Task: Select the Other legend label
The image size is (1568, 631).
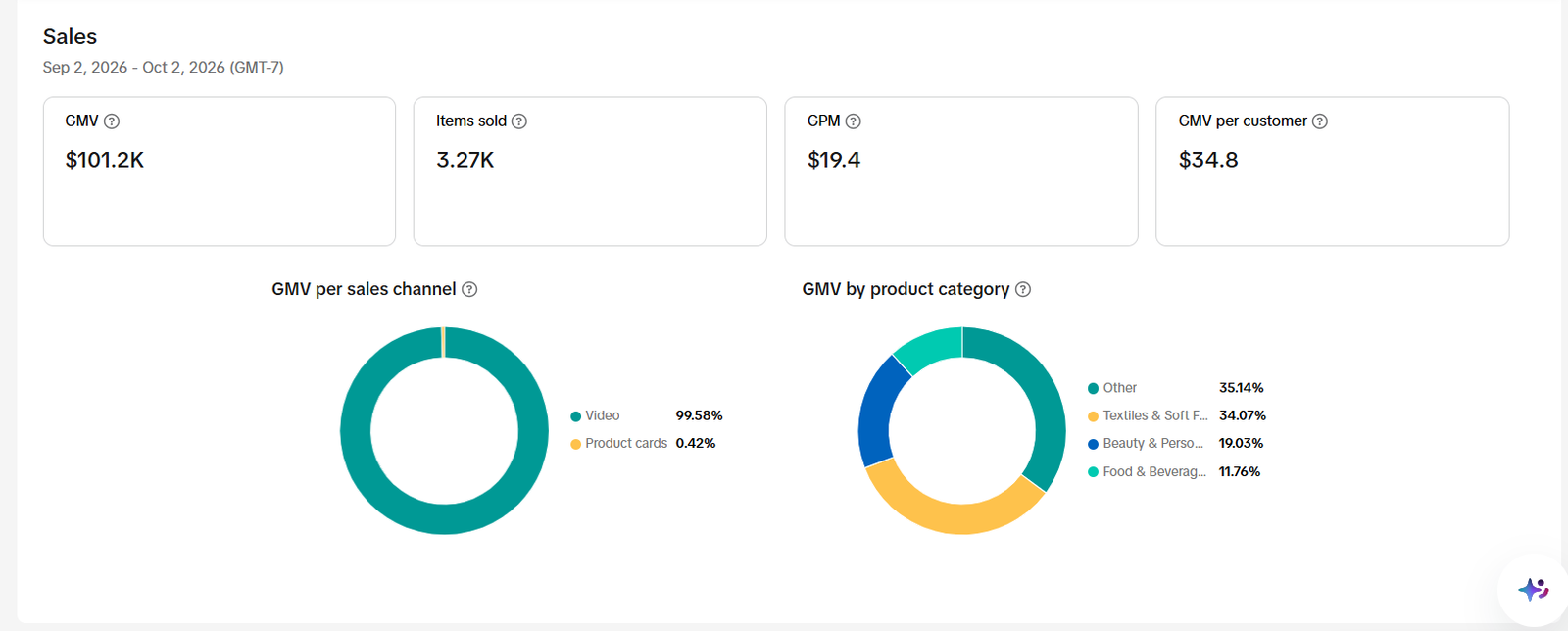Action: (1120, 388)
